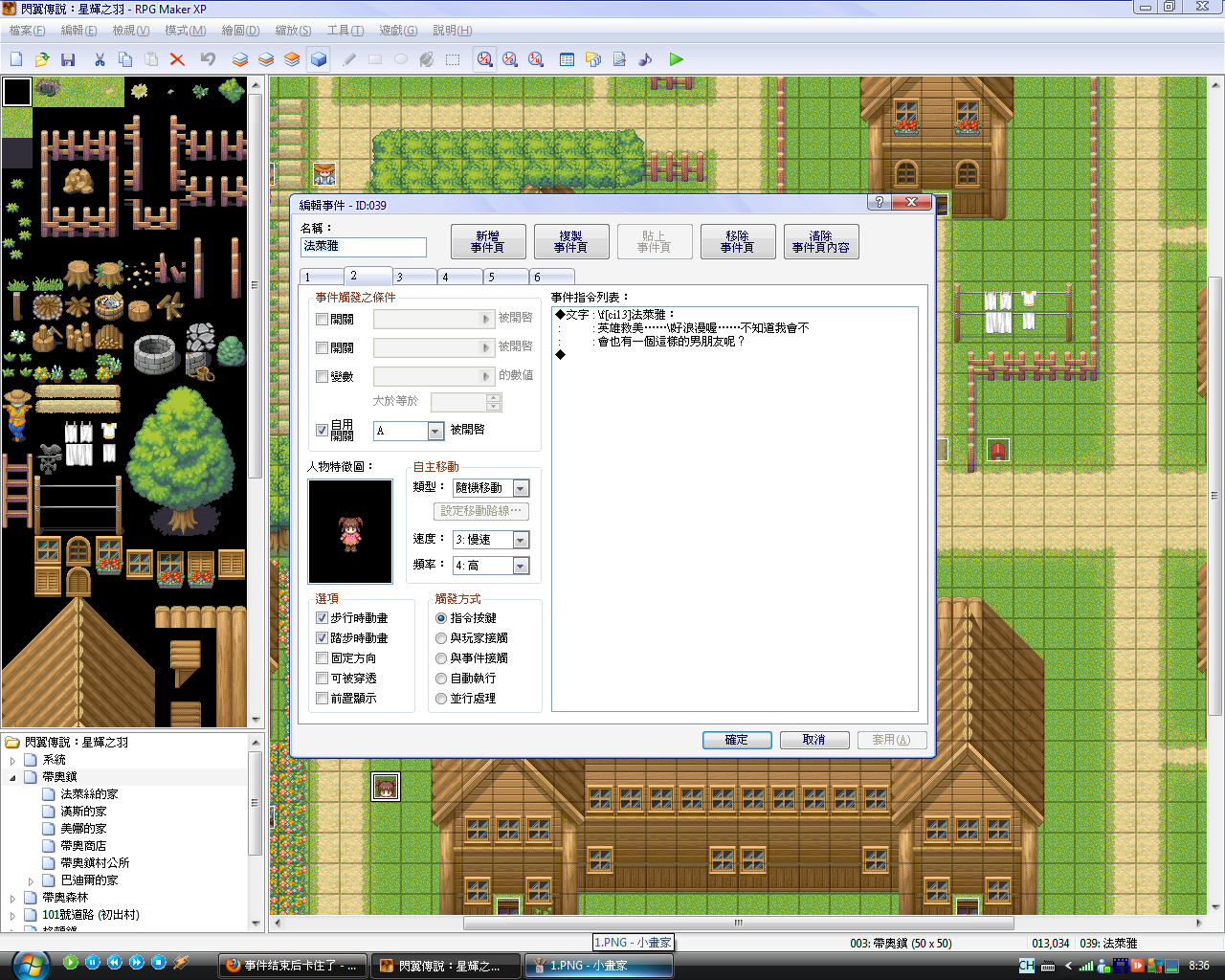Click the 名稱 event name input field
Screen dimensions: 1225x980
(364, 246)
